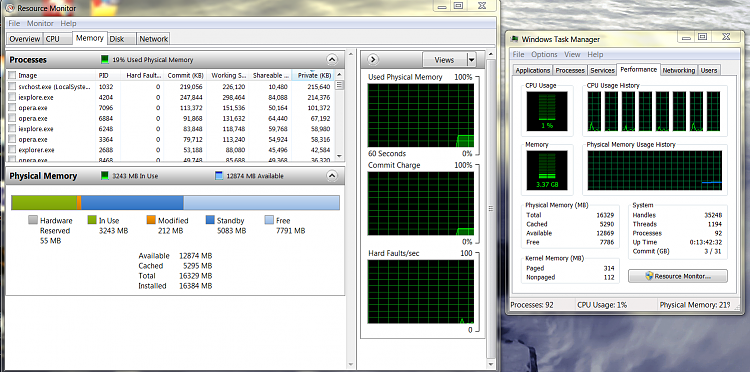Click the green In Use legend swatch
Viewport: 750px width, 372px height.
pos(92,220)
